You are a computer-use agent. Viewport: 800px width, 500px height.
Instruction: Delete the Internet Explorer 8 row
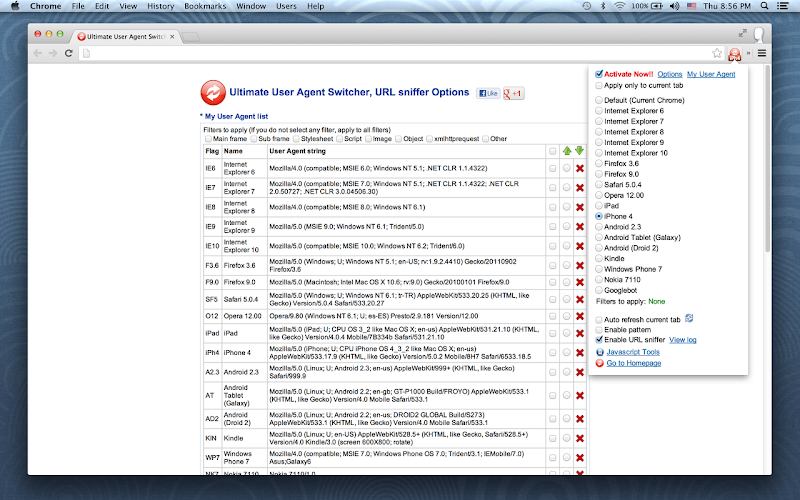(580, 207)
